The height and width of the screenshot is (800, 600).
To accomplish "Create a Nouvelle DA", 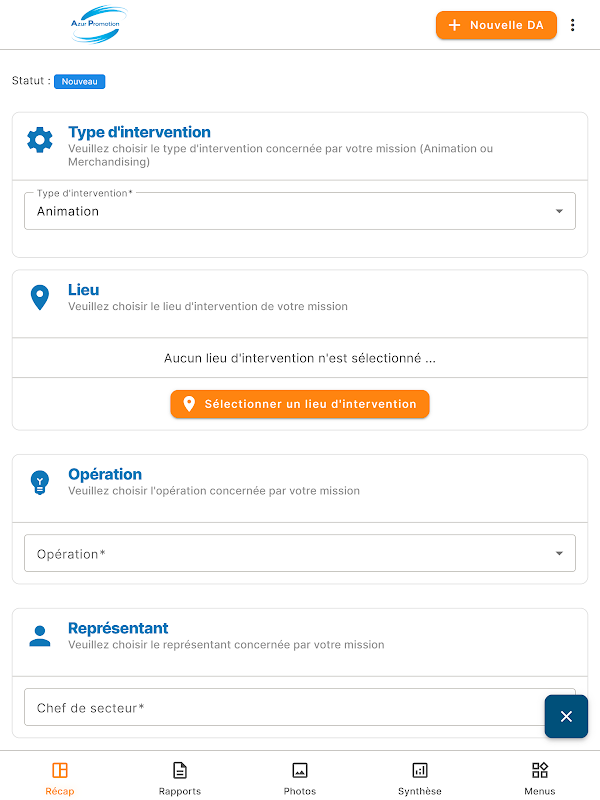I will pyautogui.click(x=496, y=25).
